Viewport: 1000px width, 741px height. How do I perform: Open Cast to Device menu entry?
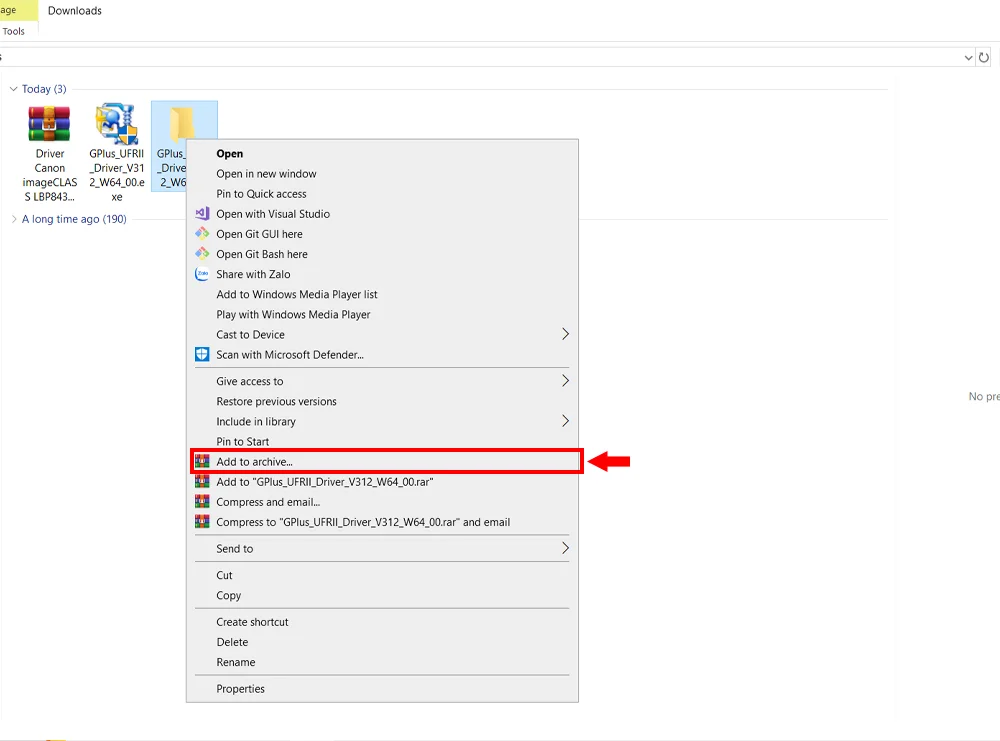382,334
